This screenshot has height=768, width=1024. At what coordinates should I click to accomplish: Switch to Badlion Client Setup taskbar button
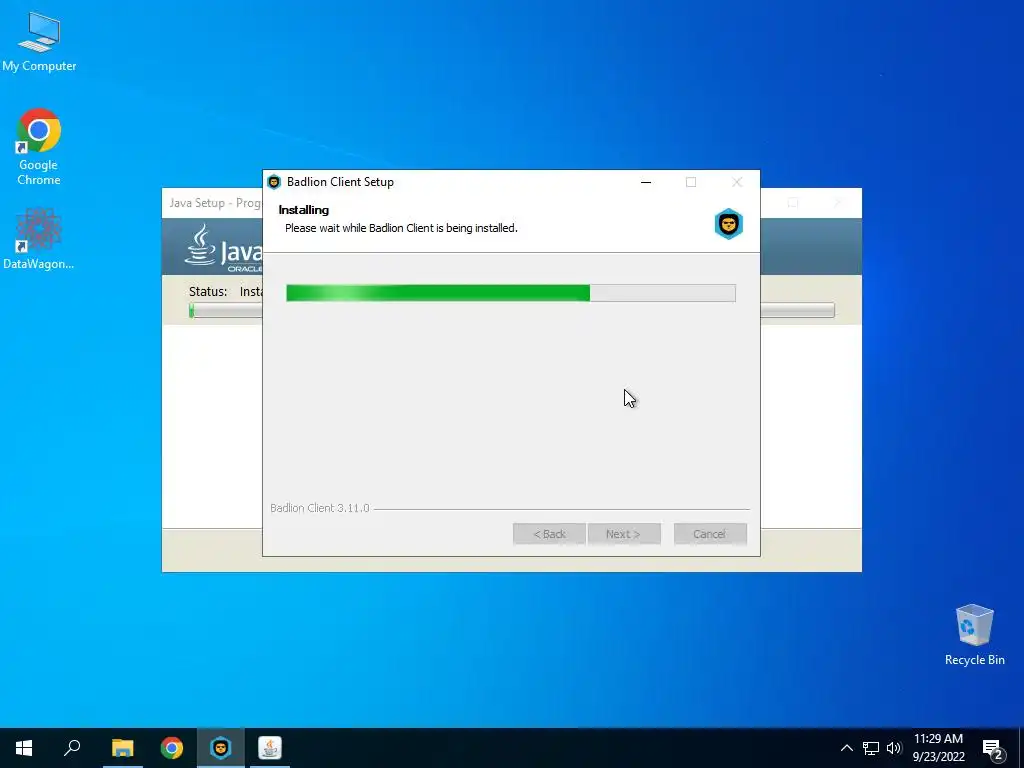[221, 748]
